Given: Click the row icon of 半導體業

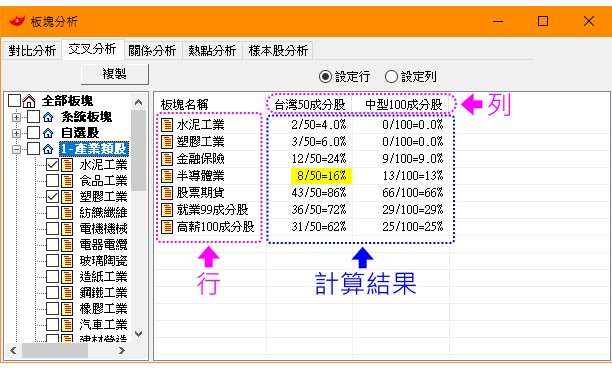Looking at the screenshot, I should pyautogui.click(x=167, y=176).
